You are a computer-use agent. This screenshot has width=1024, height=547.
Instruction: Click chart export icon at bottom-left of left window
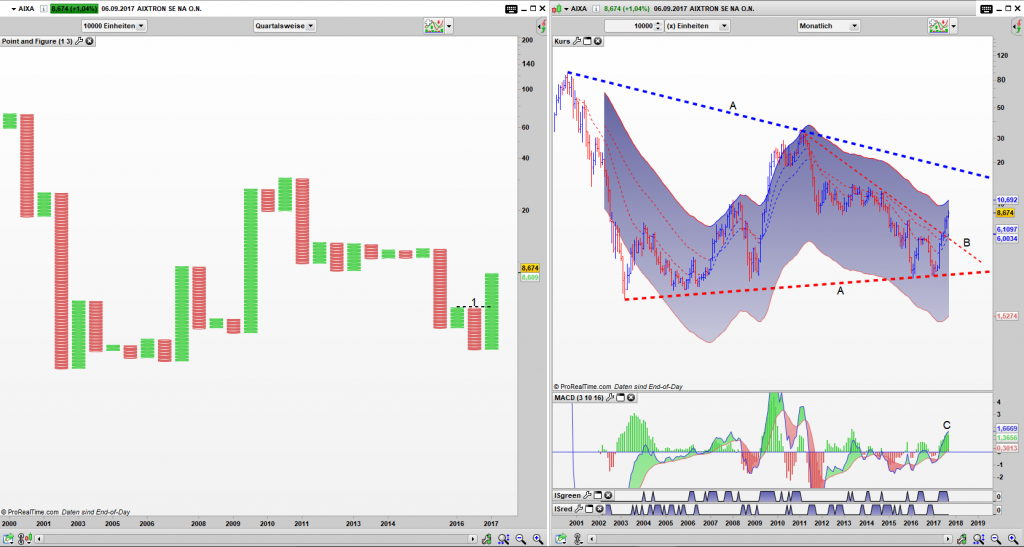pyautogui.click(x=8, y=539)
